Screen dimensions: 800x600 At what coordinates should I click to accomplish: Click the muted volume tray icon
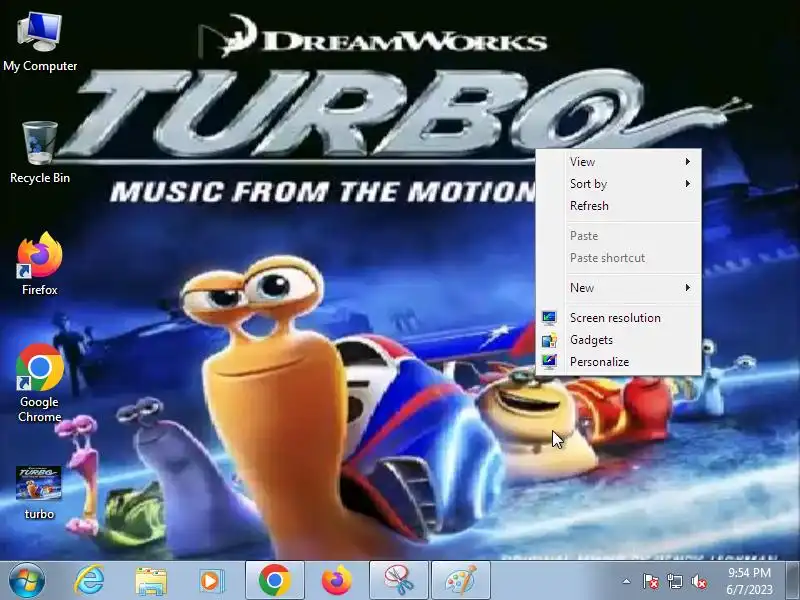[x=699, y=581]
